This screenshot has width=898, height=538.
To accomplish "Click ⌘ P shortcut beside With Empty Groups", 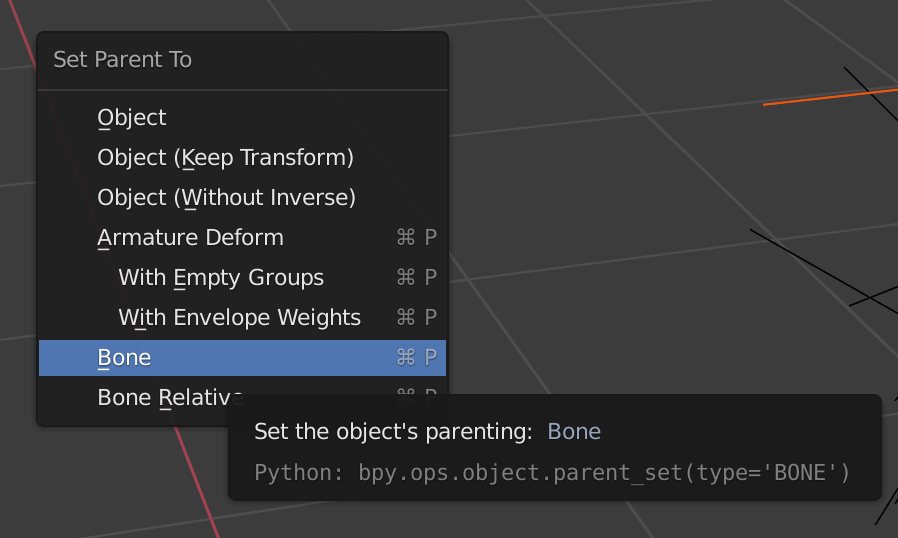I will [x=417, y=278].
